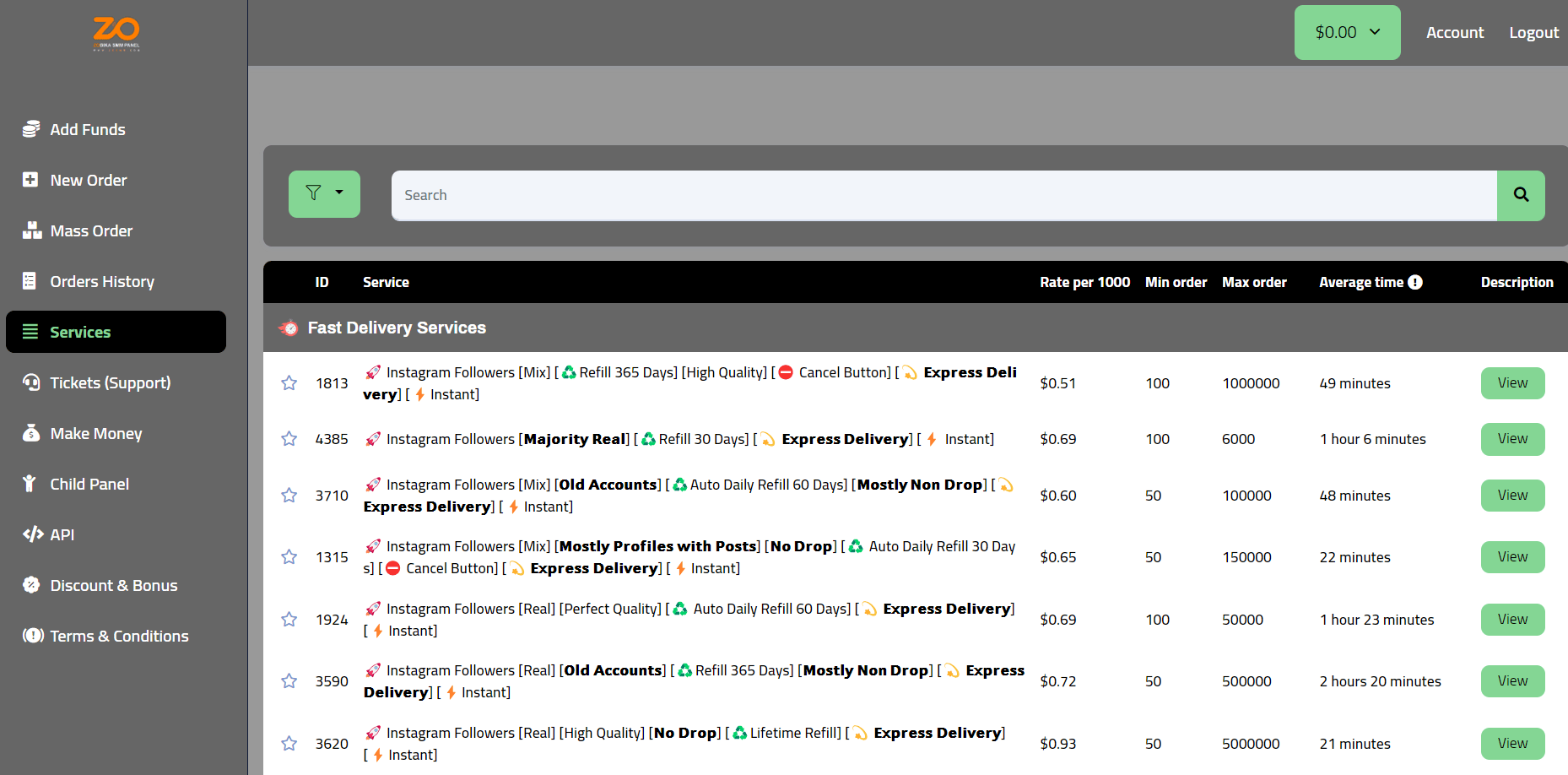Open the Mass Order page
The image size is (1568, 775).
90,230
